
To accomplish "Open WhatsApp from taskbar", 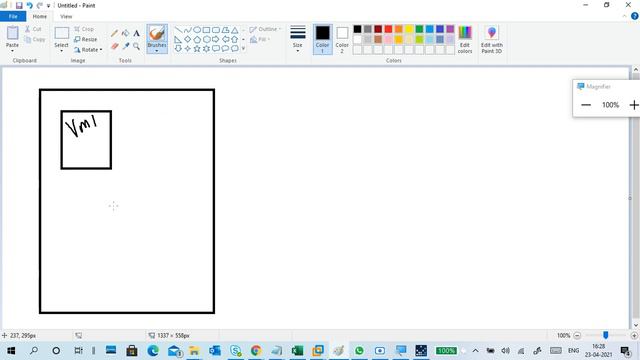I will pos(359,351).
